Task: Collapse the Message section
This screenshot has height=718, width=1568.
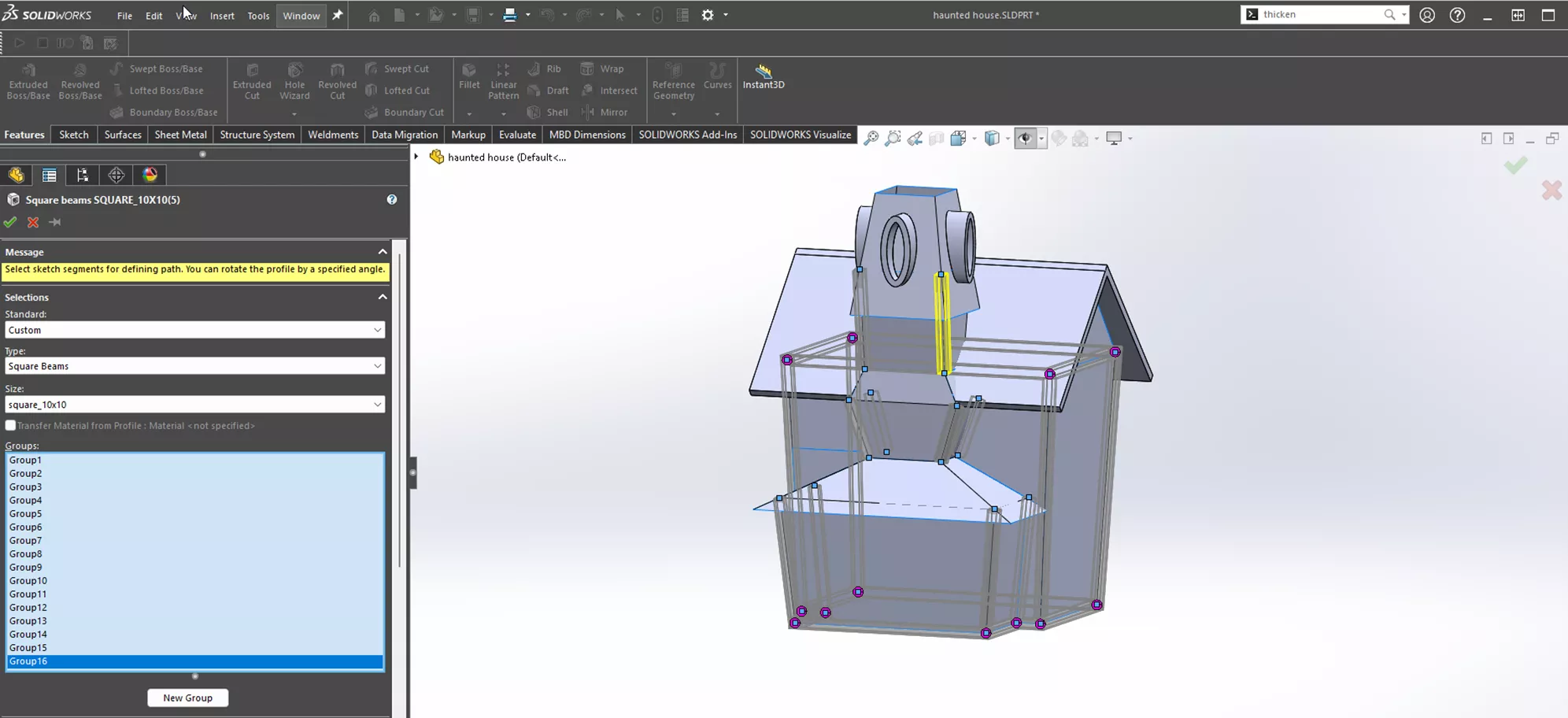Action: point(383,252)
